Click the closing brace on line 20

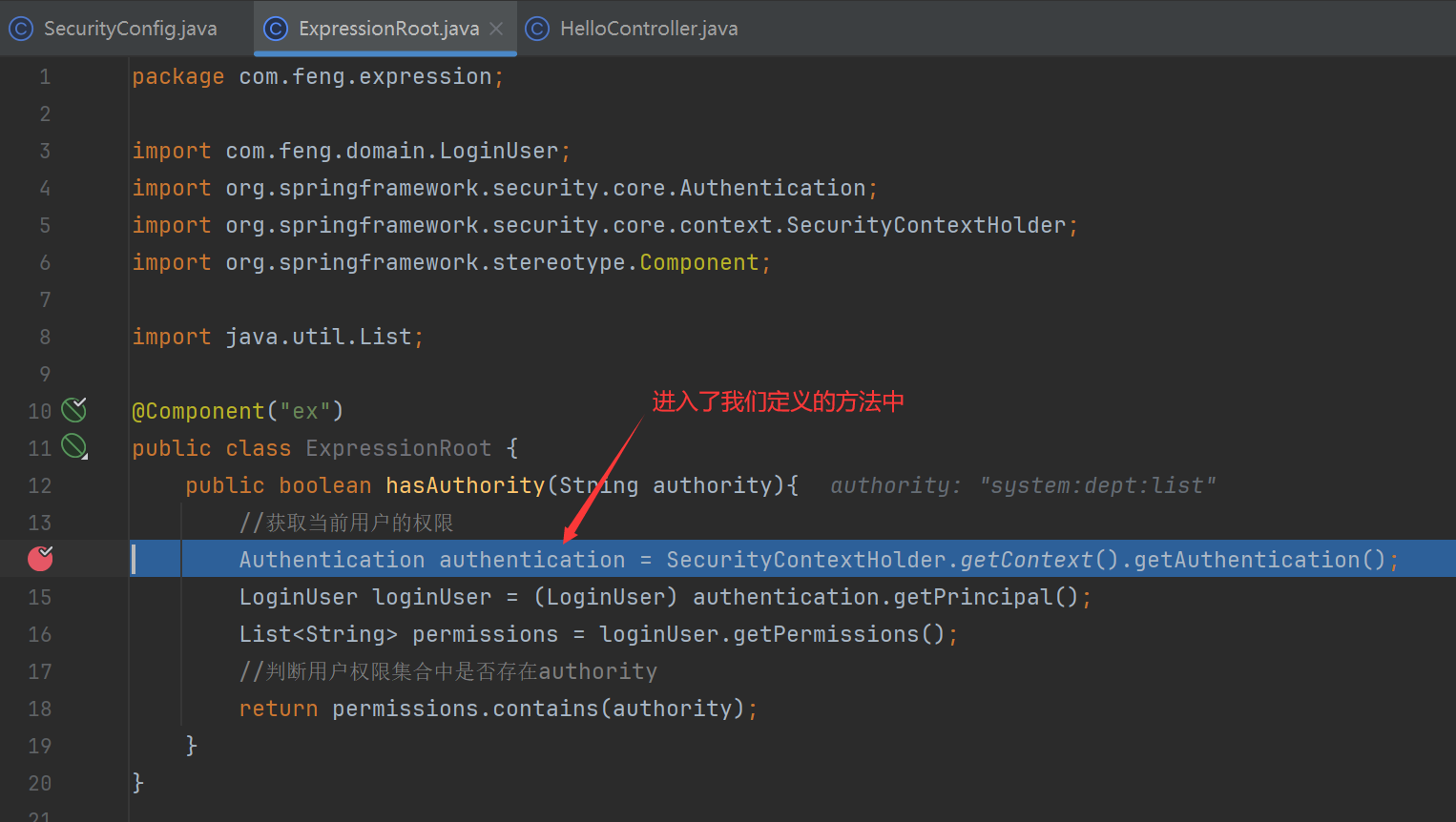tap(137, 783)
